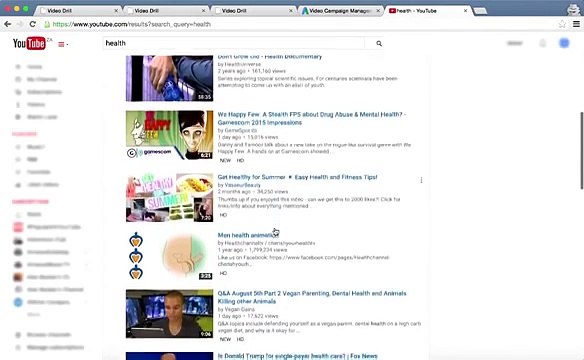Click the Liked videos thumbs-up icon
The width and height of the screenshot is (584, 360).
point(18,185)
